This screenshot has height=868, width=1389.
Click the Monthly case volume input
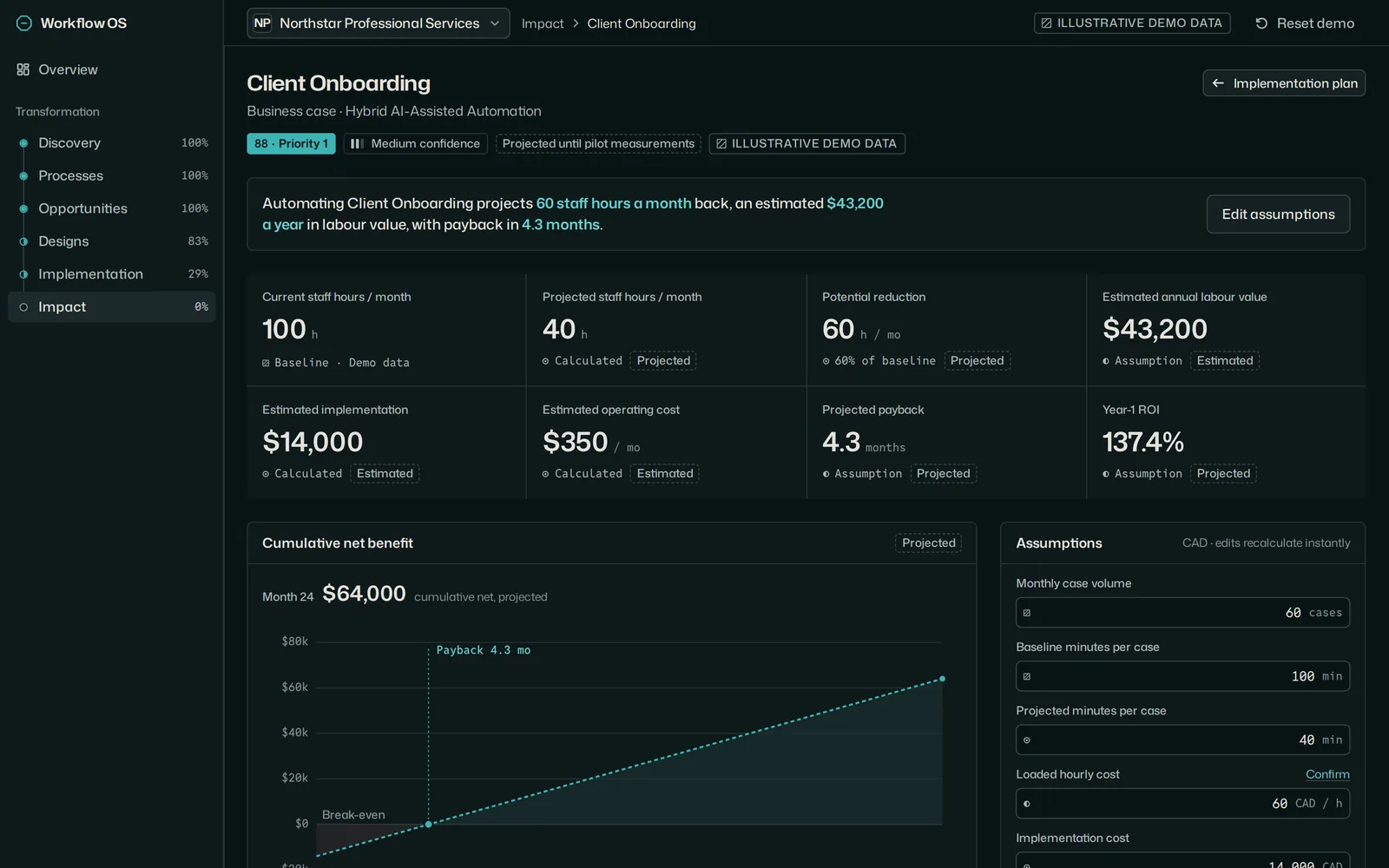pos(1182,613)
